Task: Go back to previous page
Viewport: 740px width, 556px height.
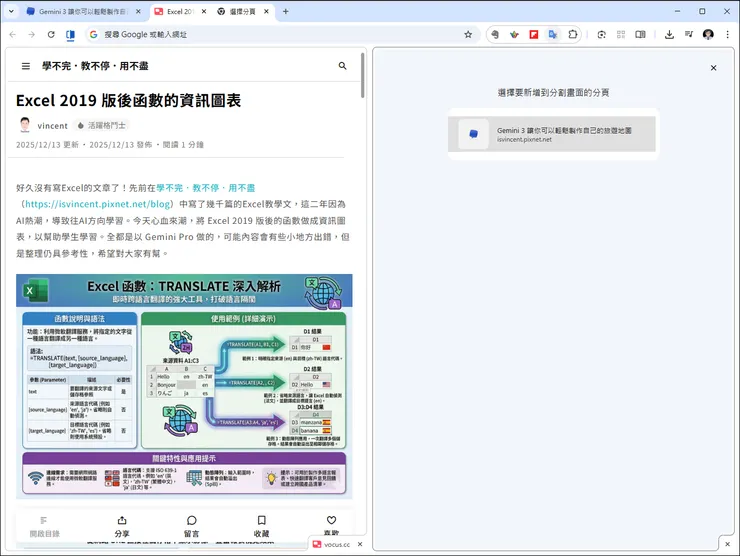Action: tap(13, 34)
